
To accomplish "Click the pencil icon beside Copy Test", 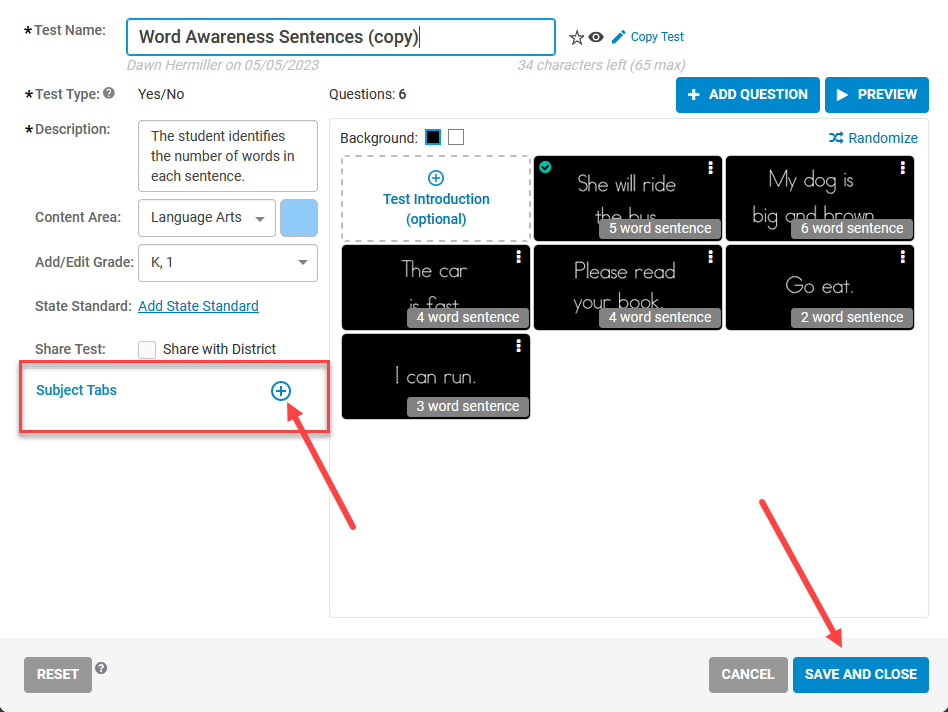I will [x=618, y=37].
